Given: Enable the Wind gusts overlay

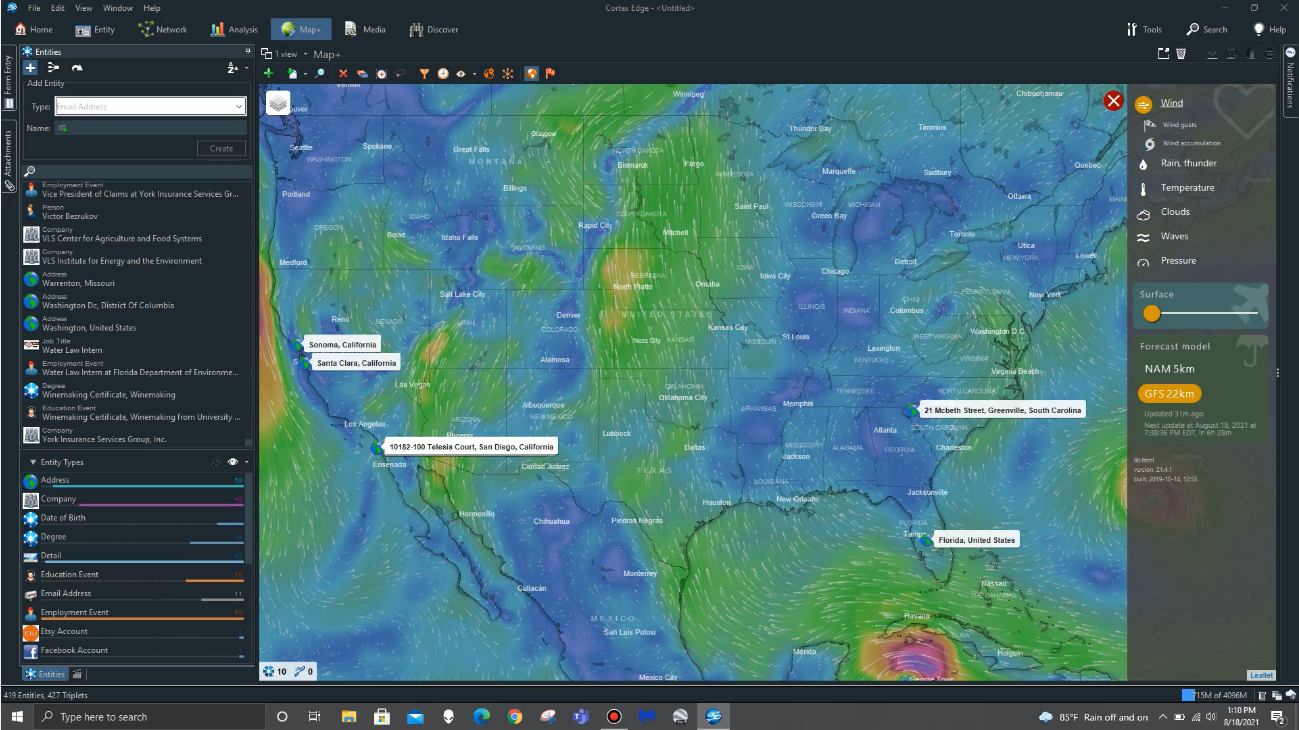Looking at the screenshot, I should click(1182, 124).
